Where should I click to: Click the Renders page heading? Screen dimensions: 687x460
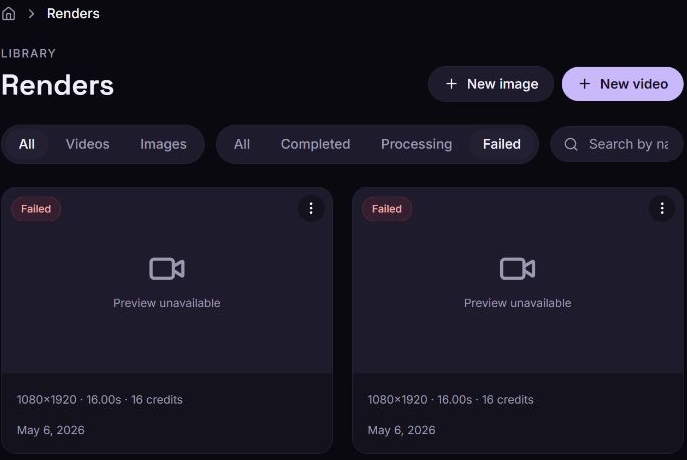click(x=57, y=85)
